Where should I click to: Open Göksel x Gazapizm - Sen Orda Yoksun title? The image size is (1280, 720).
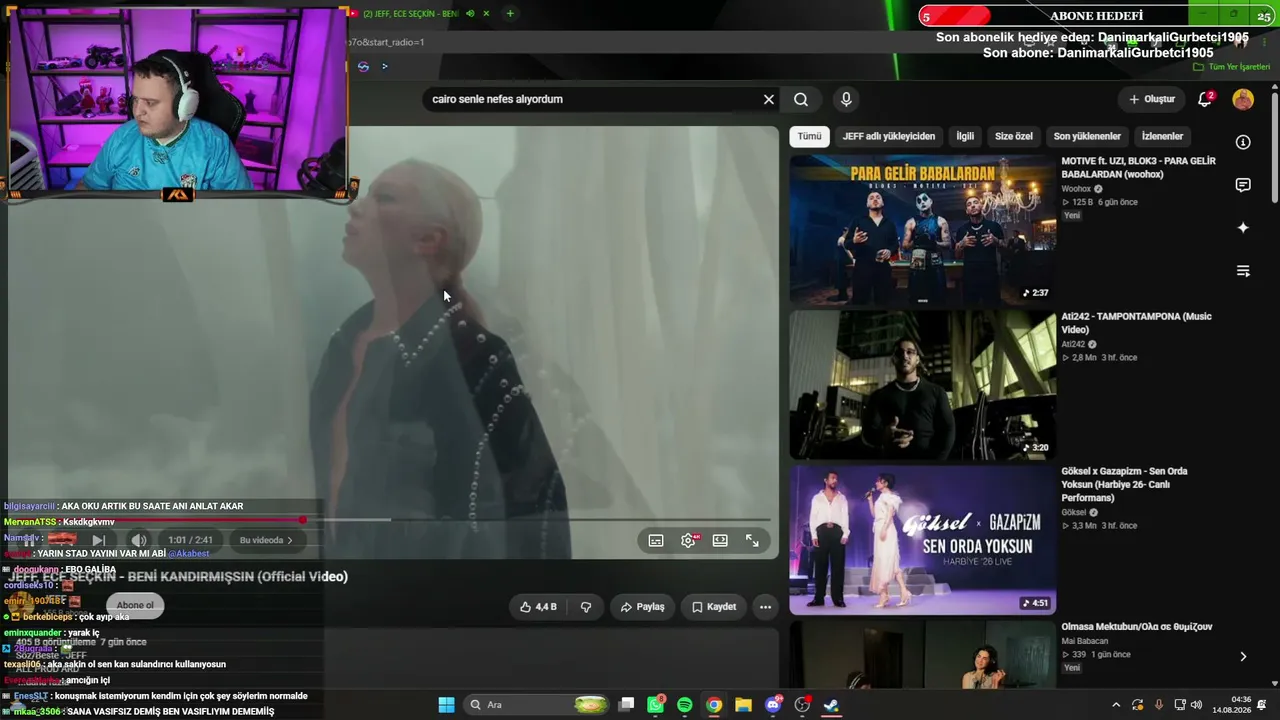[1124, 484]
